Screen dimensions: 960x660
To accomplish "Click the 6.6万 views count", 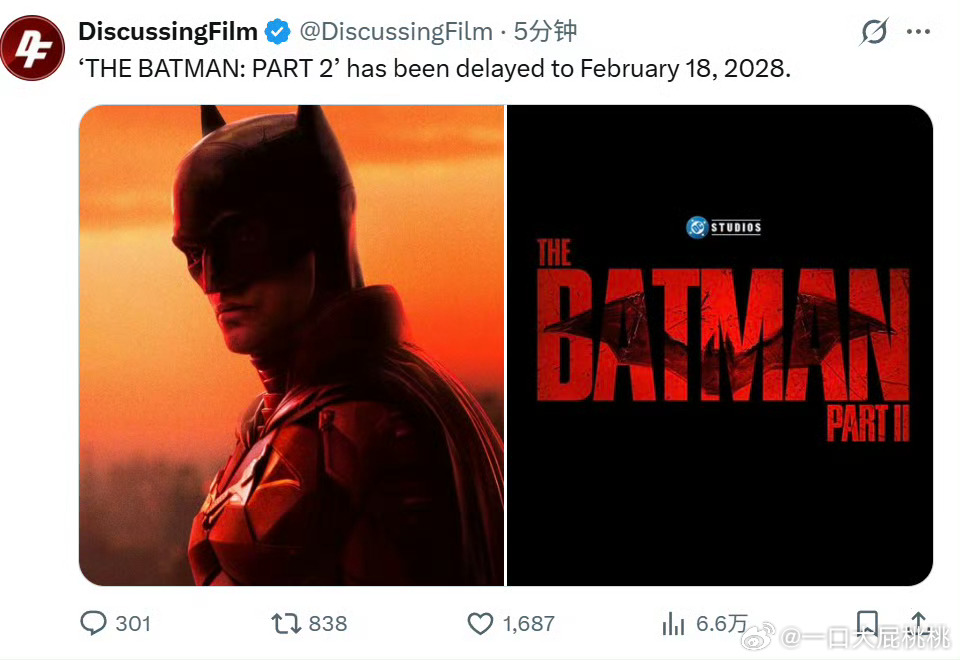I will [x=722, y=623].
